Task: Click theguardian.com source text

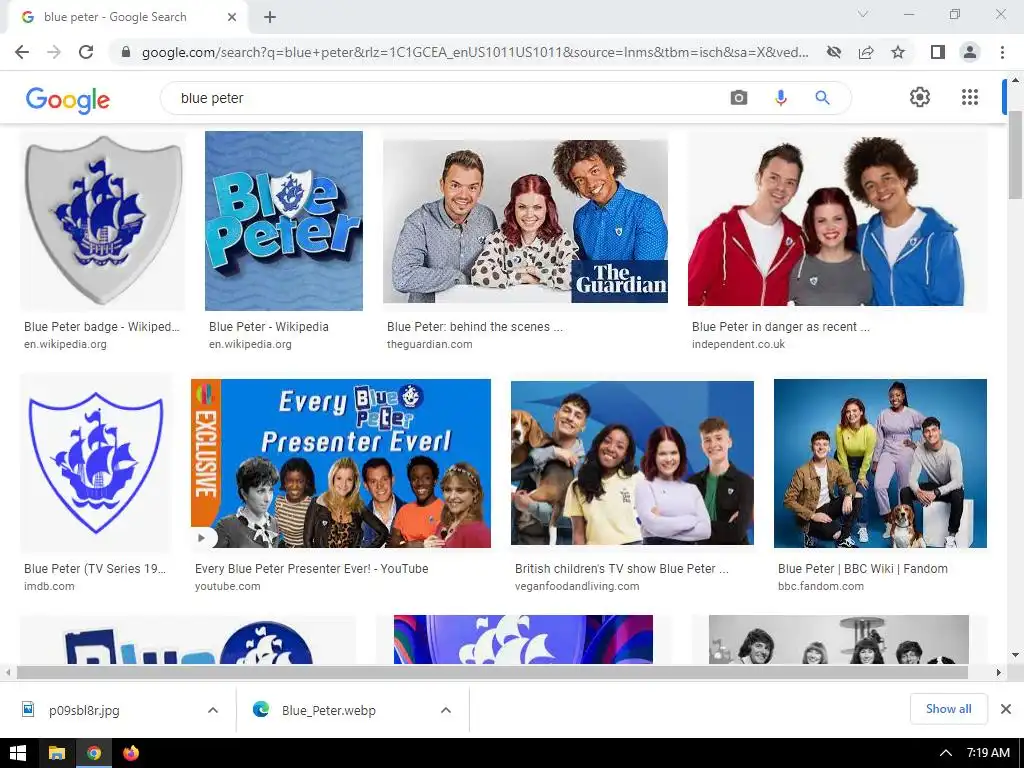Action: [429, 344]
